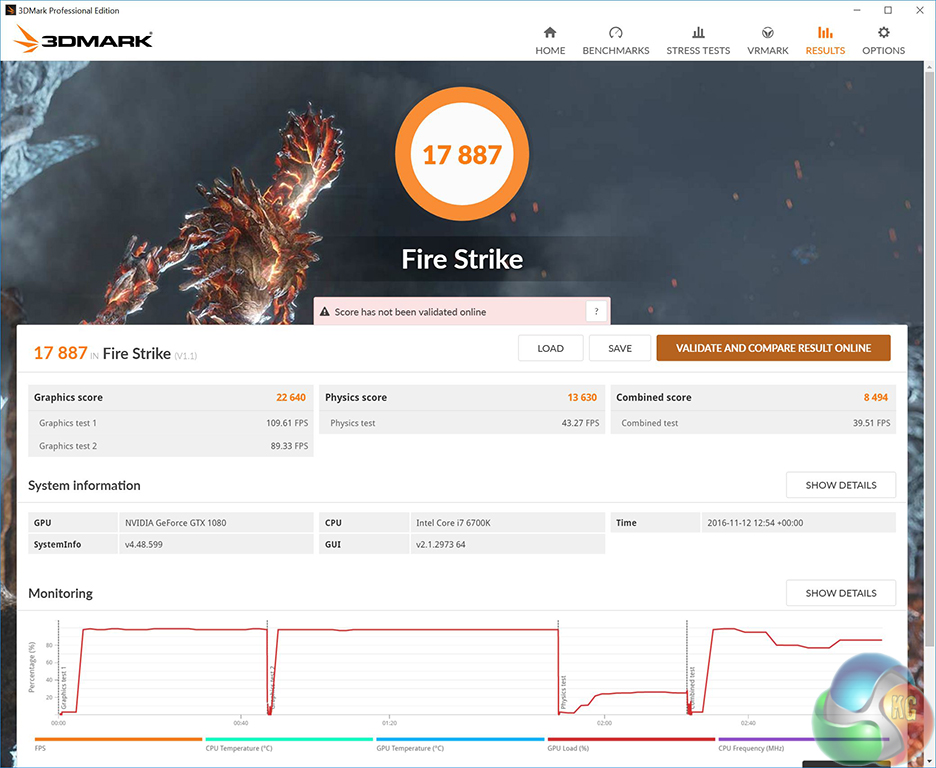Screen dimensions: 936x768
Task: Click the Stress Tests bar-chart icon
Action: pyautogui.click(x=698, y=32)
